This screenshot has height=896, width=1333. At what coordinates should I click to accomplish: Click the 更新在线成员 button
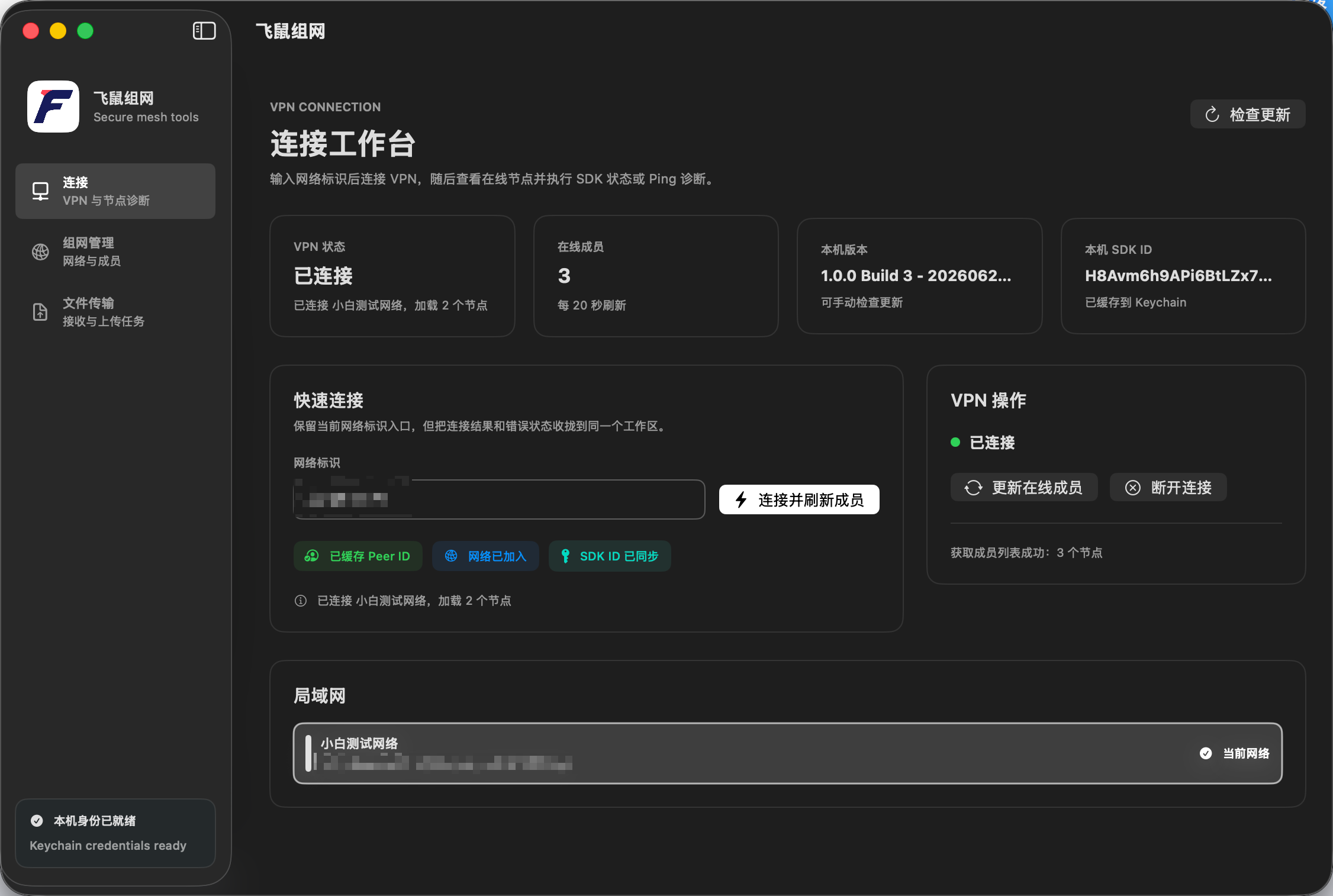pyautogui.click(x=1024, y=488)
